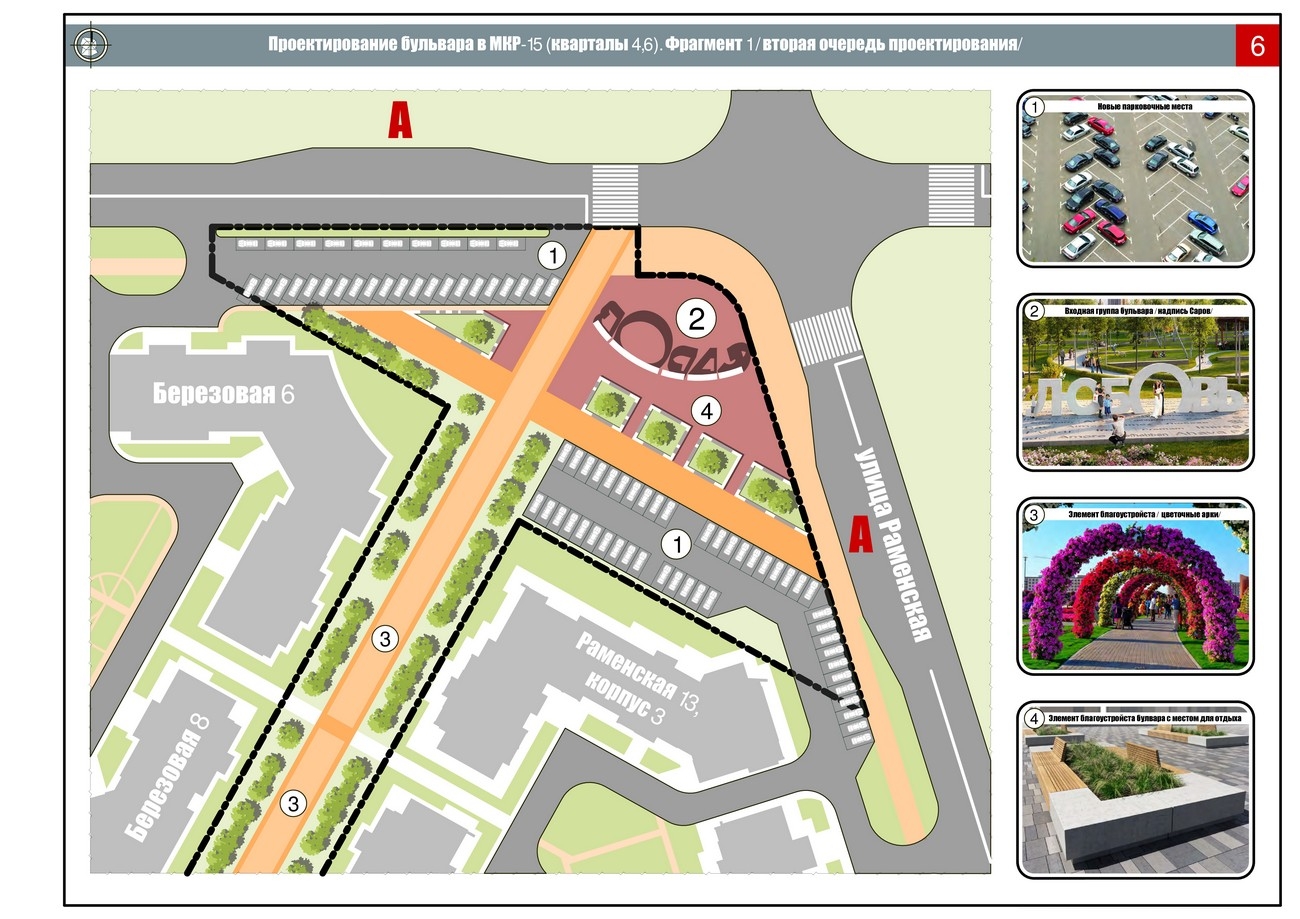The image size is (1300, 919).
Task: Click the 'улица Раменская' street label
Action: [x=893, y=543]
